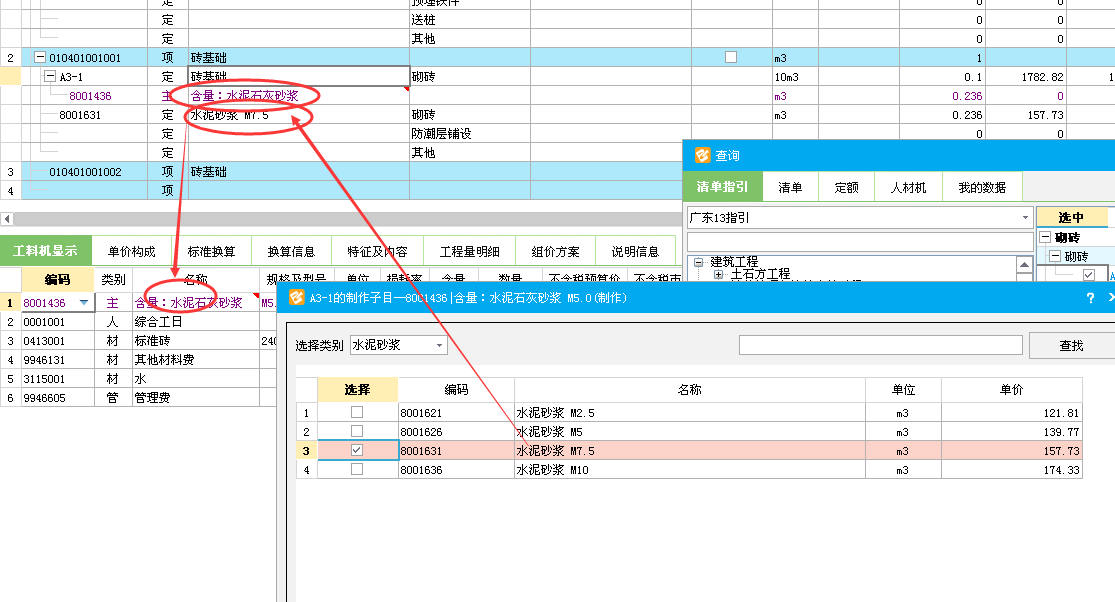Check the box for 水泥砂浆 M10
Viewport: 1115px width, 602px height.
[357, 469]
